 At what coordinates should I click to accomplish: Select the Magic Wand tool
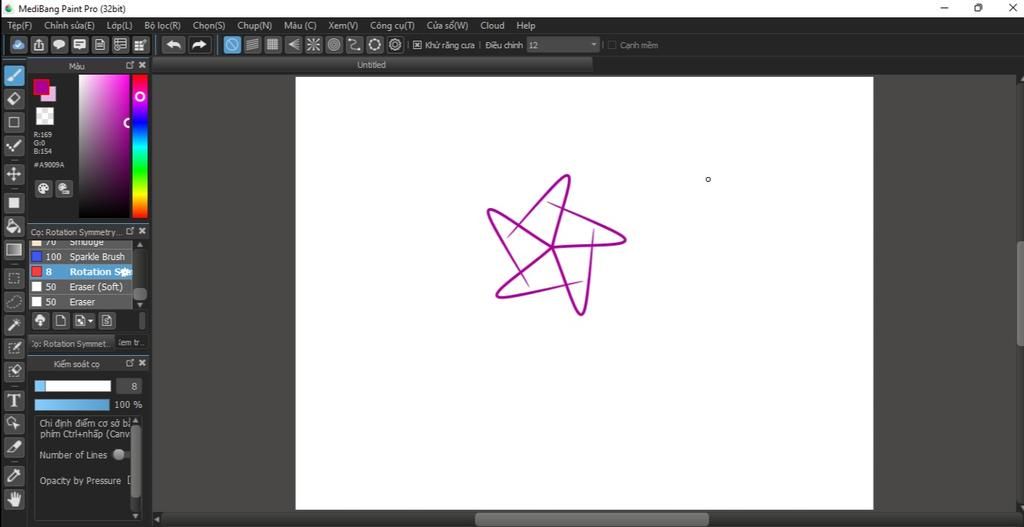14,325
